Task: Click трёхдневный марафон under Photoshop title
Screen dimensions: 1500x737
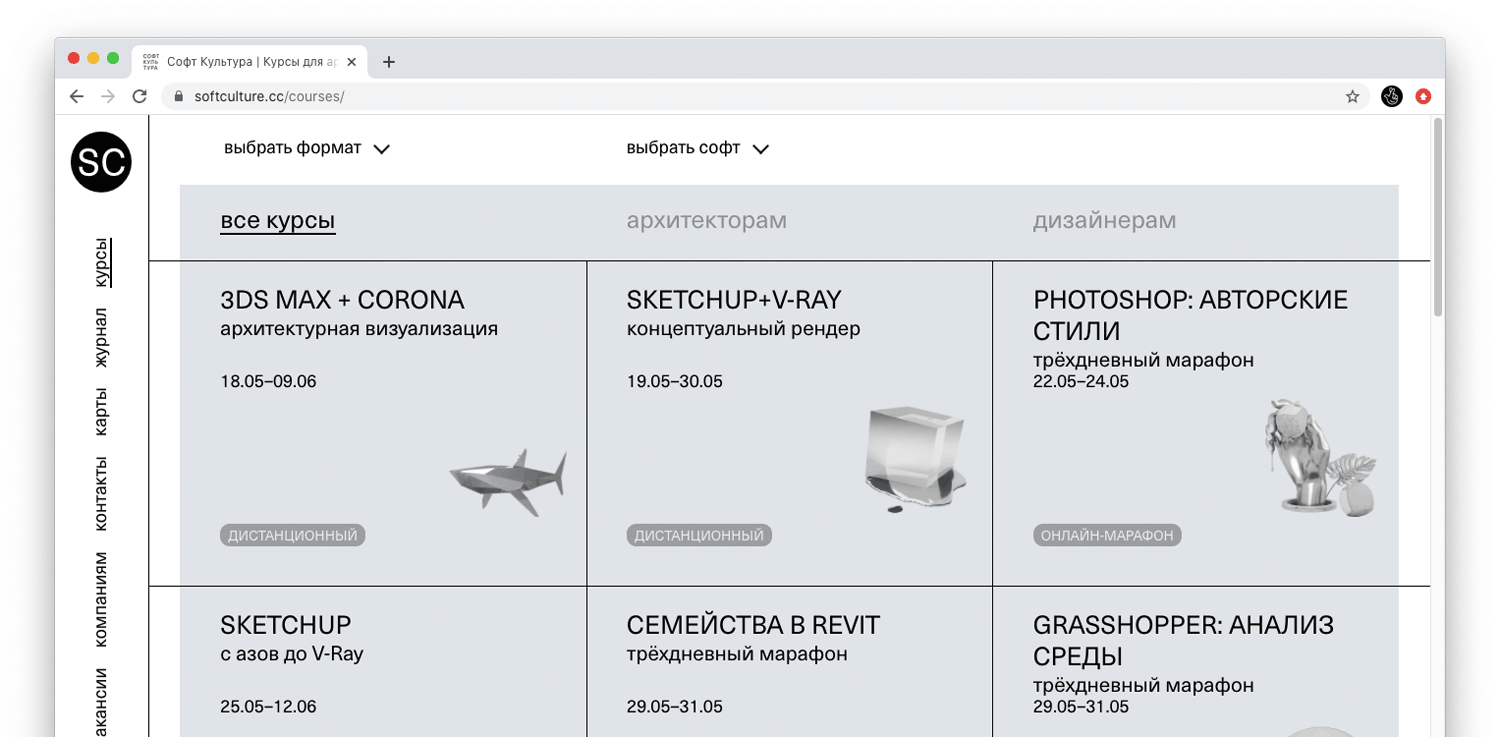Action: pyautogui.click(x=1143, y=360)
